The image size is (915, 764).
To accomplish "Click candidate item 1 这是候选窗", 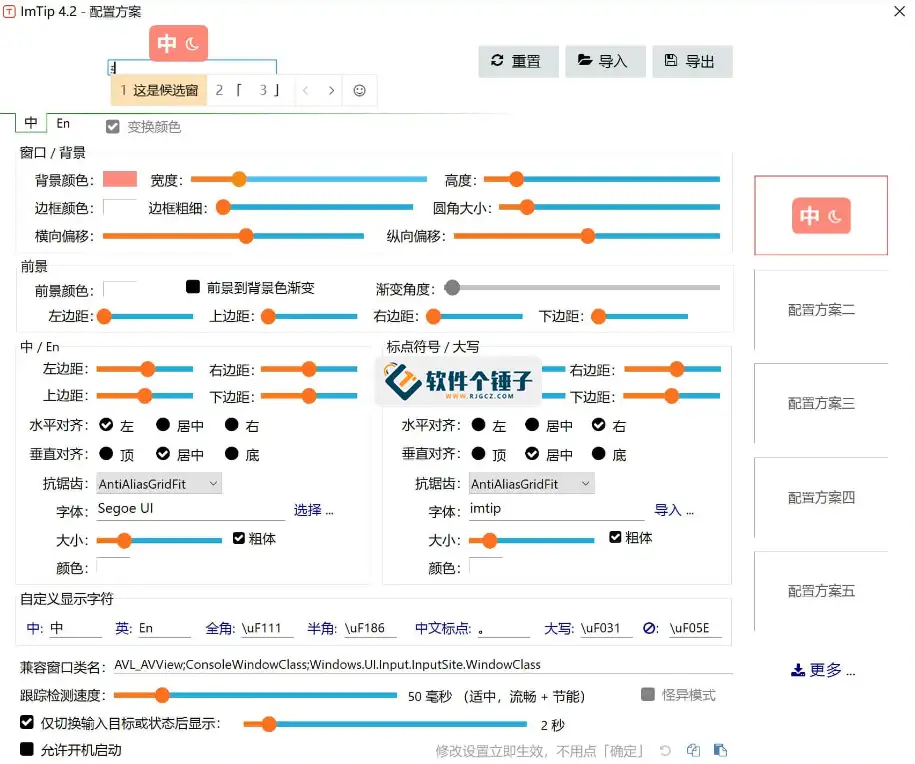I will coord(159,90).
